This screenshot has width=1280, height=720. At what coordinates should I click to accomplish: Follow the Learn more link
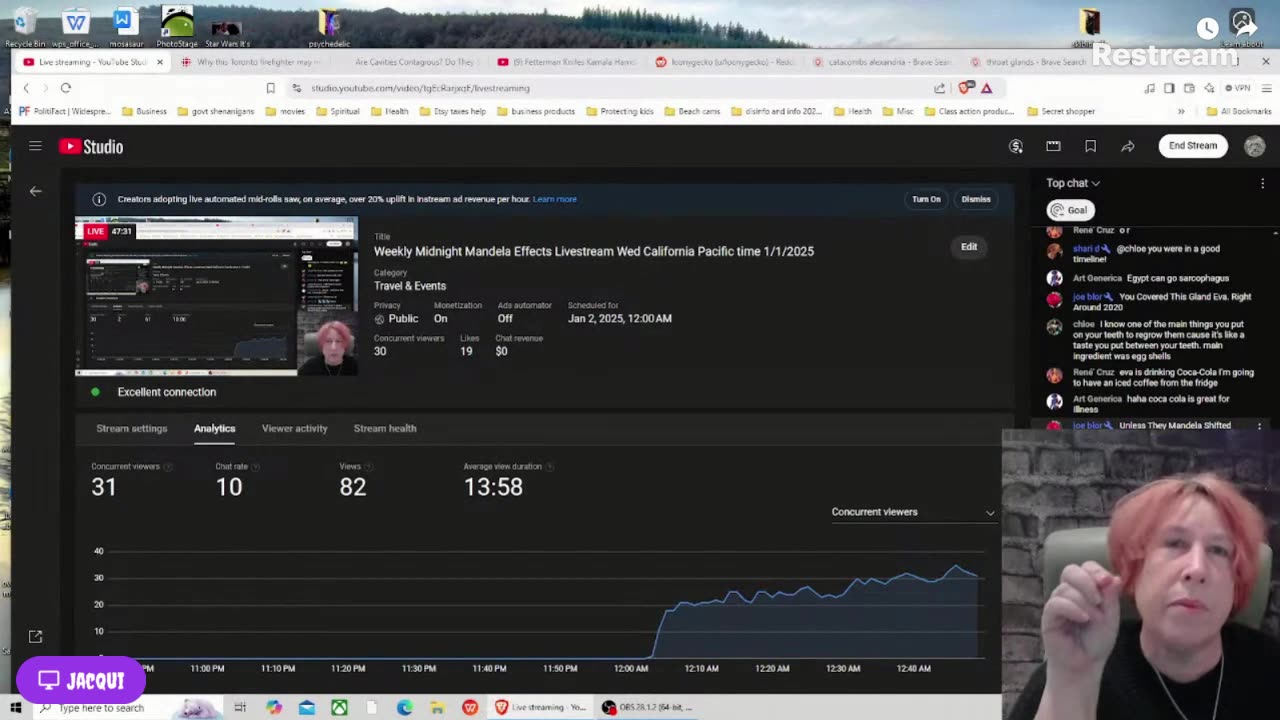[x=555, y=199]
